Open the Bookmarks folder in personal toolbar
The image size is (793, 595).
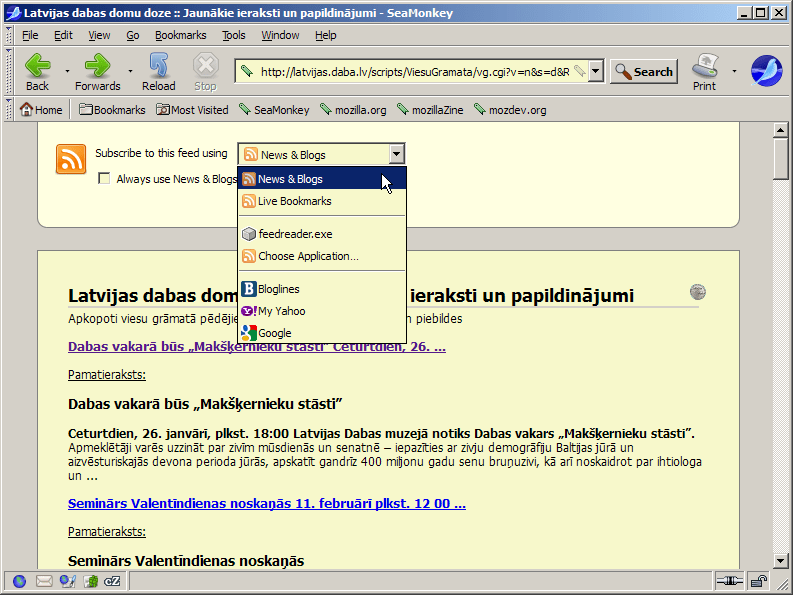tap(112, 110)
